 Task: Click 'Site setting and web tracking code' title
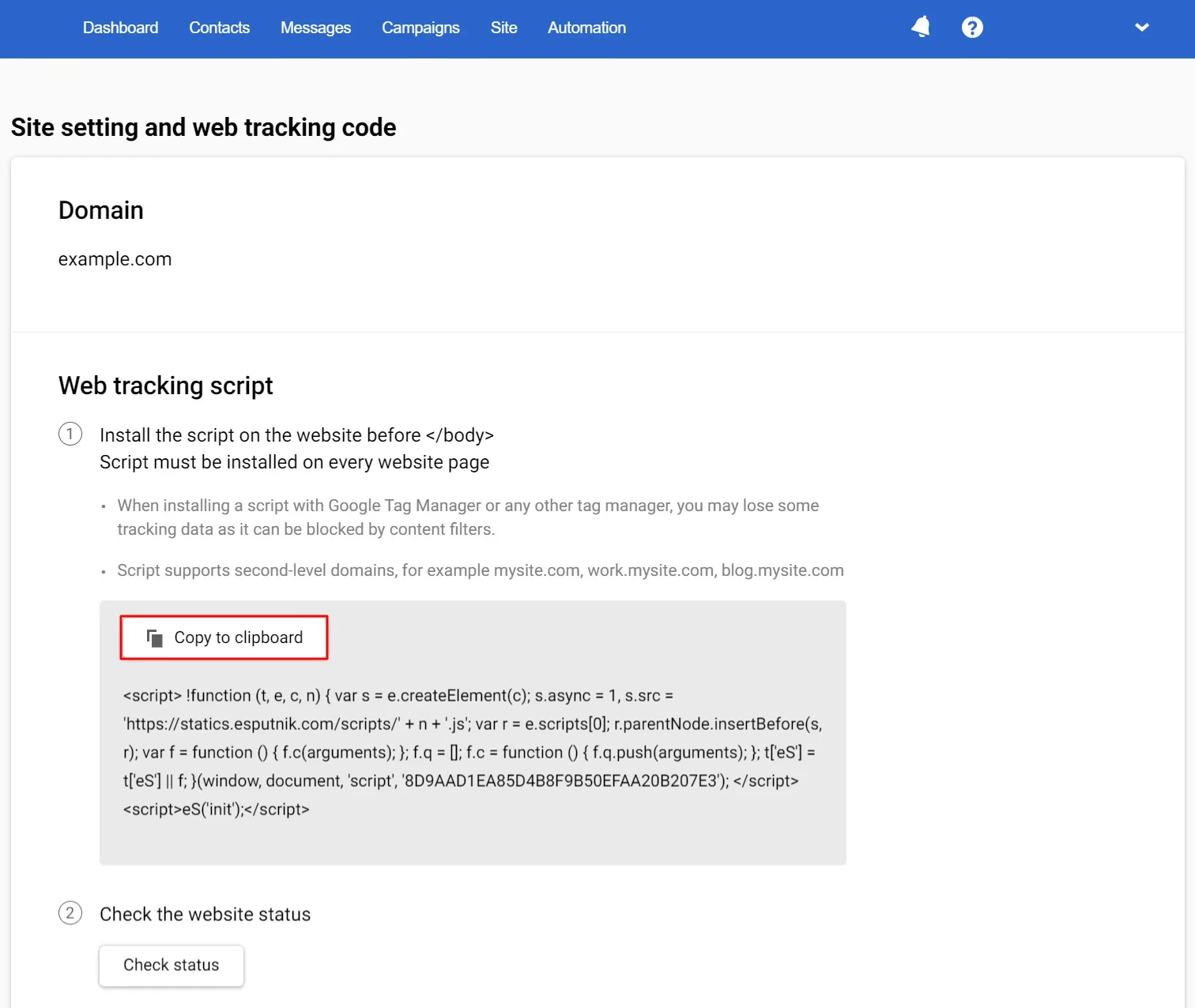pyautogui.click(x=203, y=127)
